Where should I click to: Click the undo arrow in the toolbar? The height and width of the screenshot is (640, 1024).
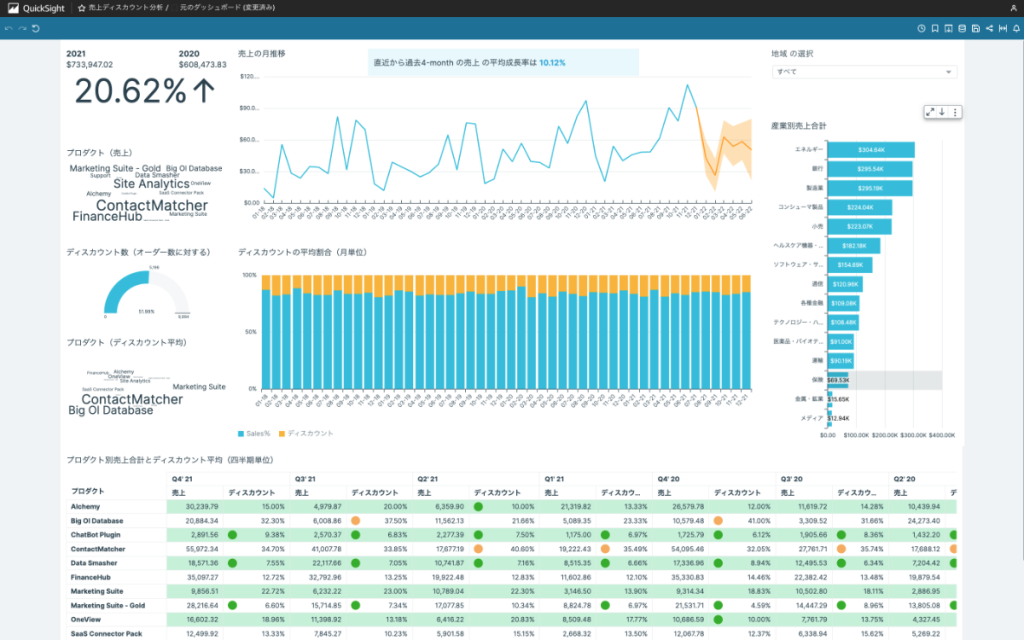pyautogui.click(x=8, y=29)
